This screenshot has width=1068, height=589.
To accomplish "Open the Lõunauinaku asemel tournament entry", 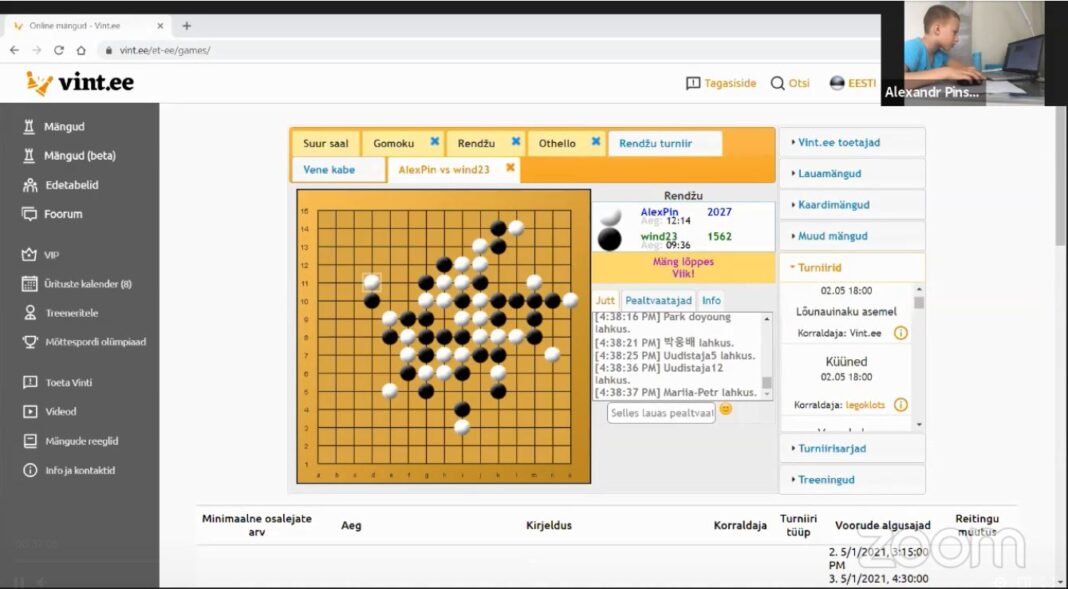I will (x=846, y=312).
